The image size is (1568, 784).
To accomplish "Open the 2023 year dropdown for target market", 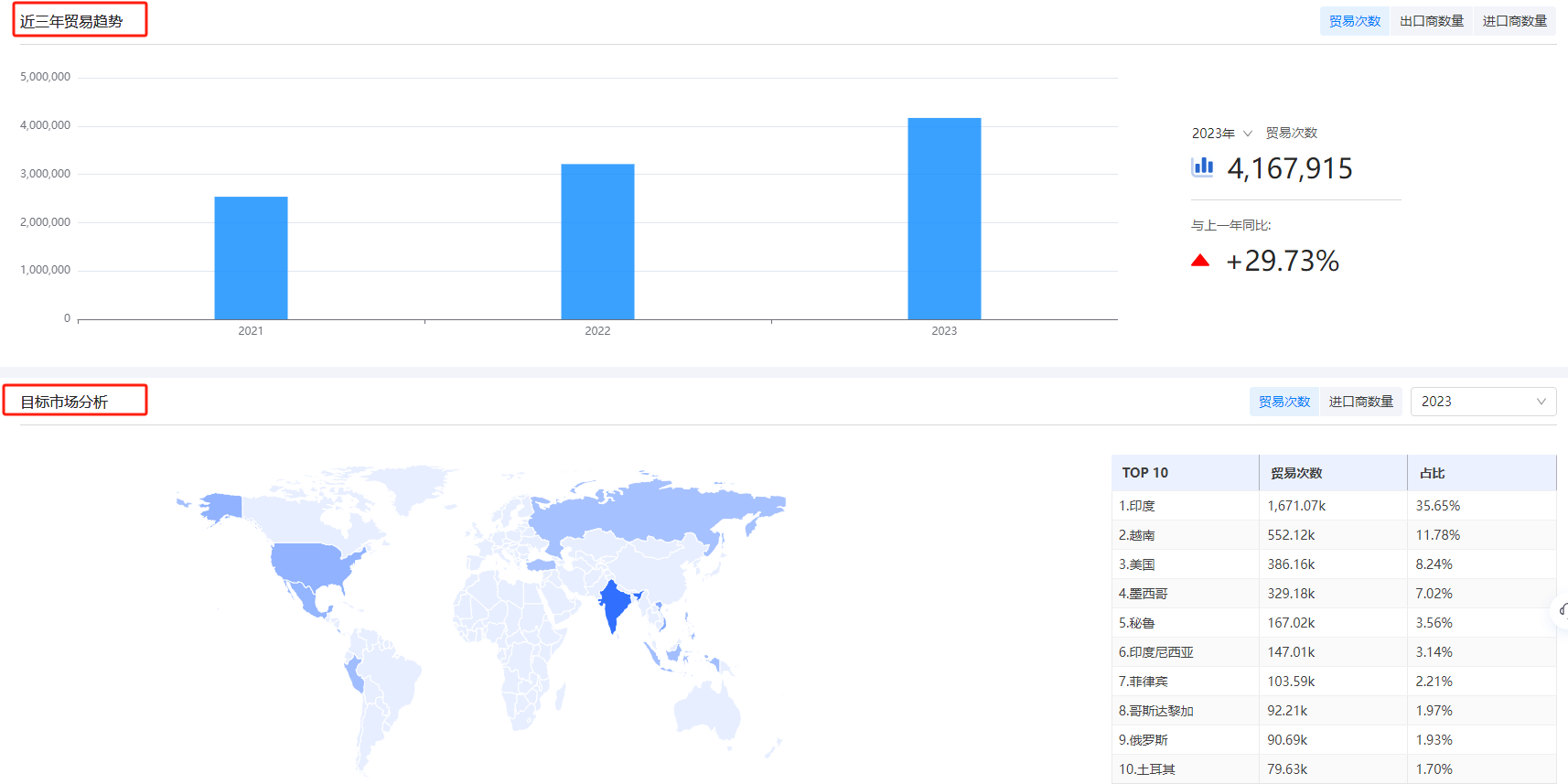I will (1482, 402).
